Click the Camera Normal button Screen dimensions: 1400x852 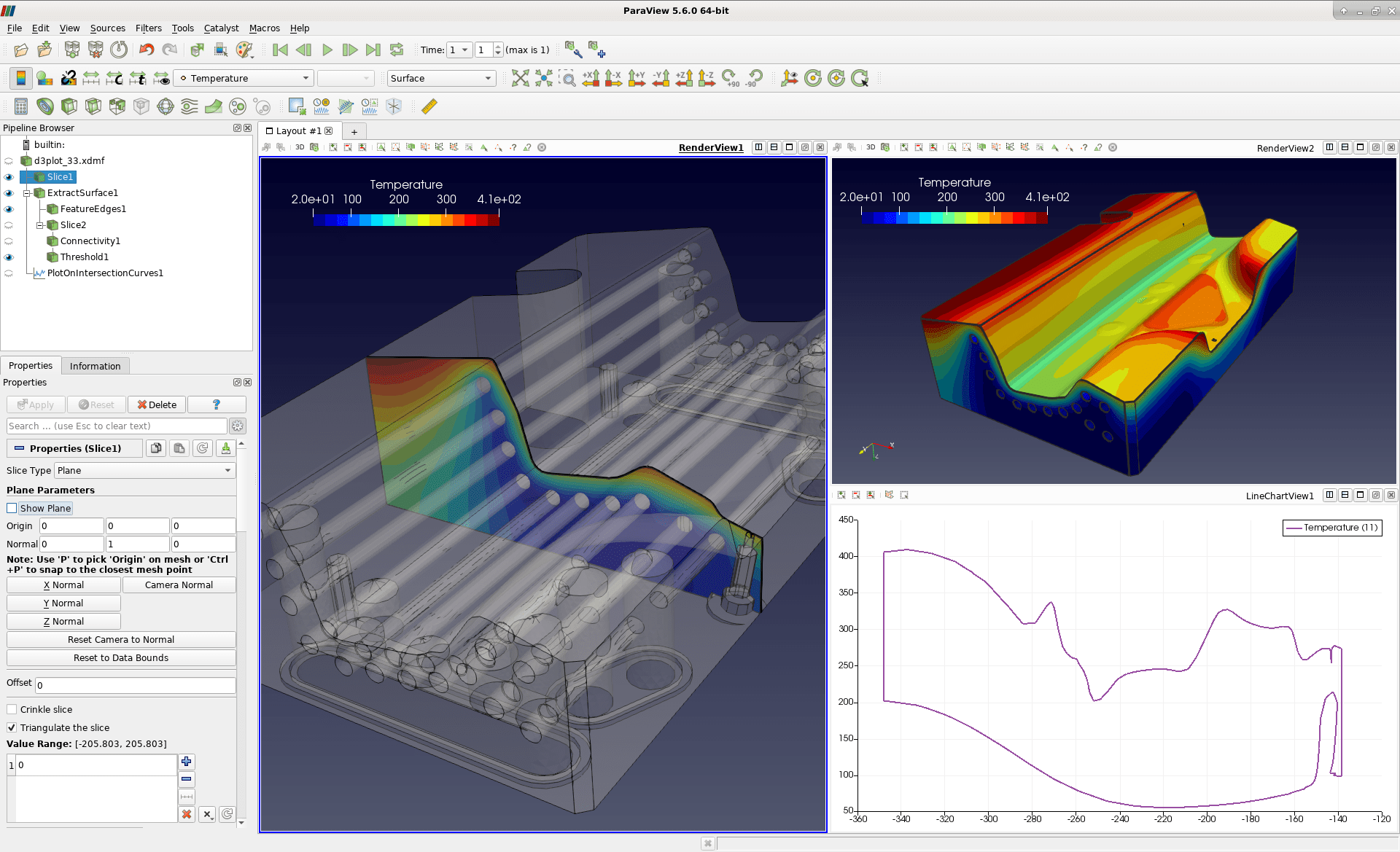point(179,585)
